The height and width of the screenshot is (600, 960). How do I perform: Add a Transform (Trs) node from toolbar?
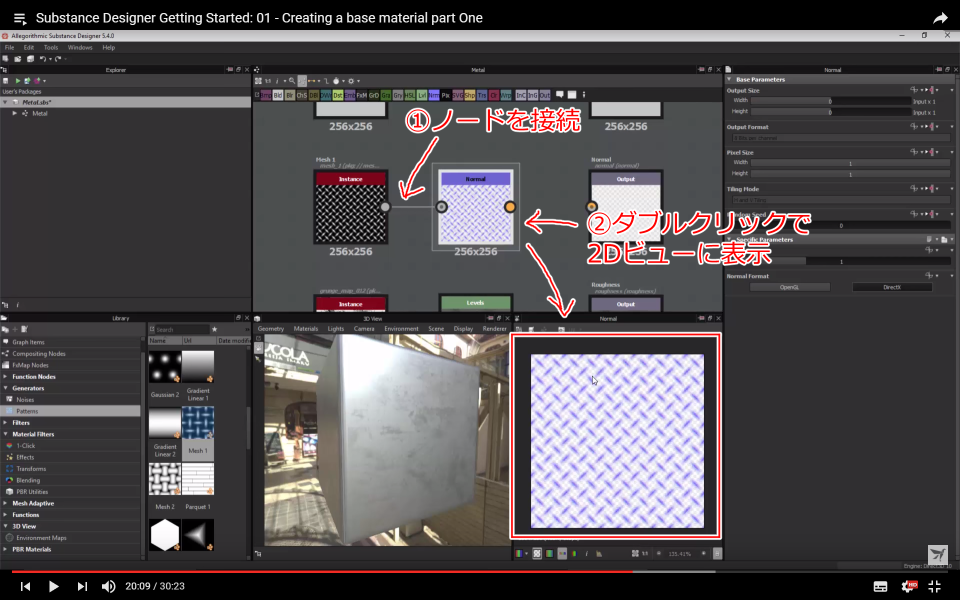click(482, 96)
